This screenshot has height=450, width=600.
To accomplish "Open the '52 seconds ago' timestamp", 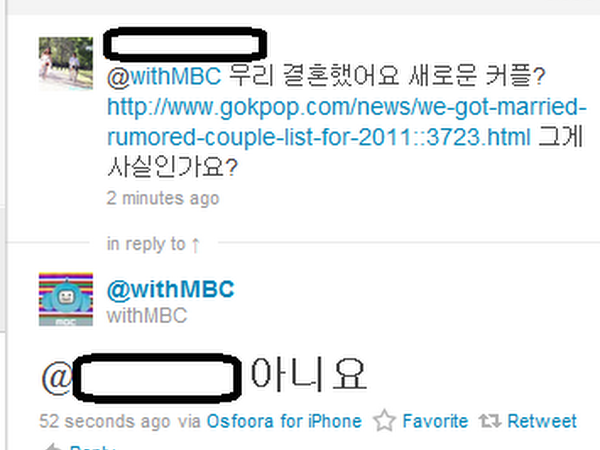I will (x=104, y=421).
